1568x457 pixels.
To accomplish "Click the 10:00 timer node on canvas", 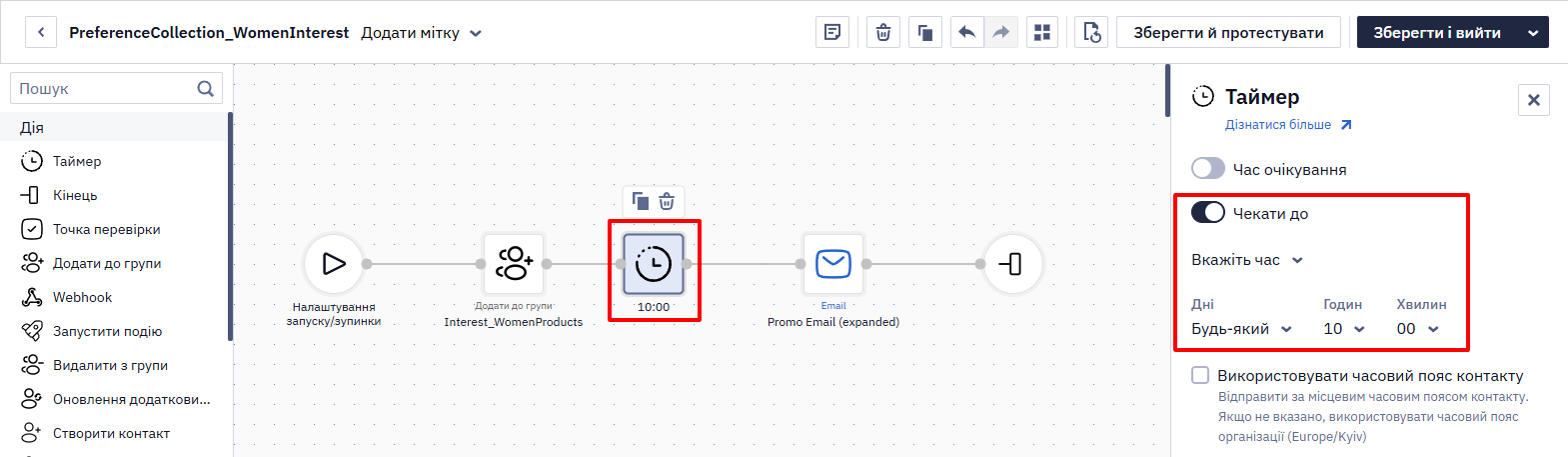I will click(654, 264).
